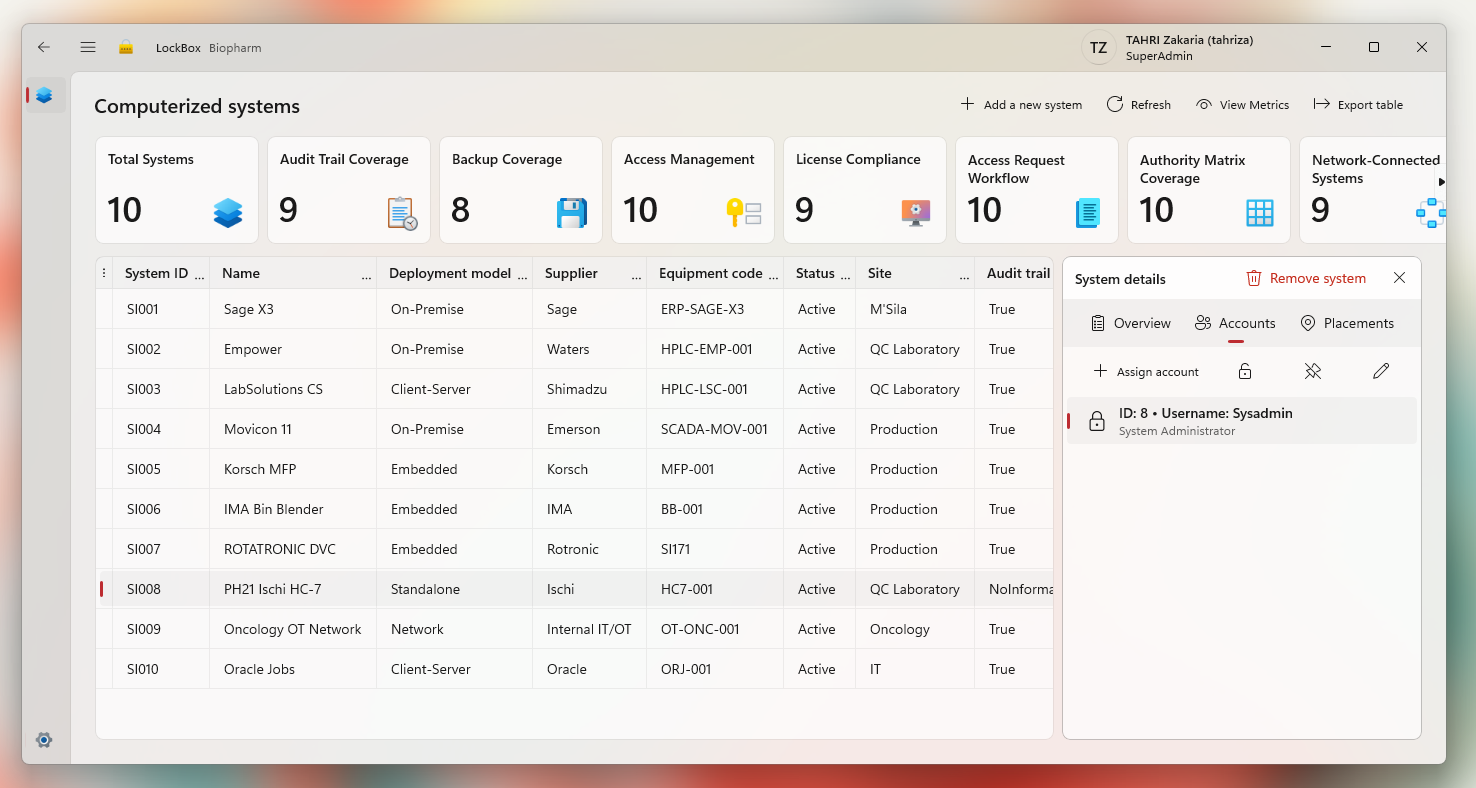The height and width of the screenshot is (788, 1476).
Task: Click the Oncology OT Network cell
Action: point(293,629)
